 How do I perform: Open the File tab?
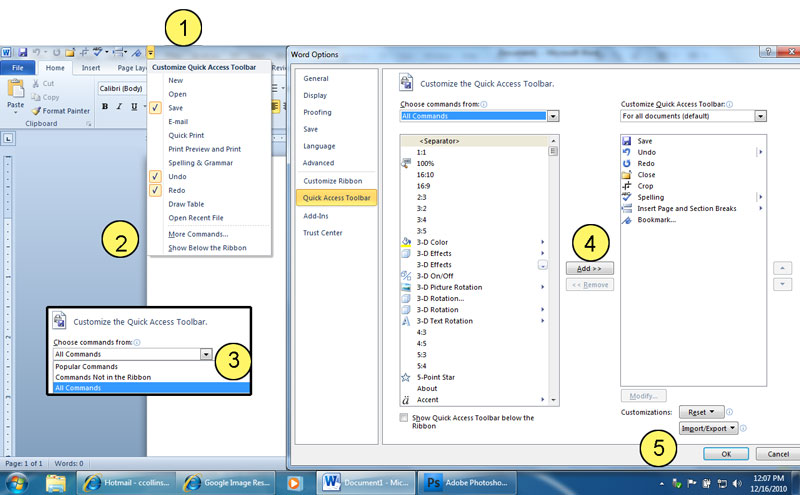point(18,67)
